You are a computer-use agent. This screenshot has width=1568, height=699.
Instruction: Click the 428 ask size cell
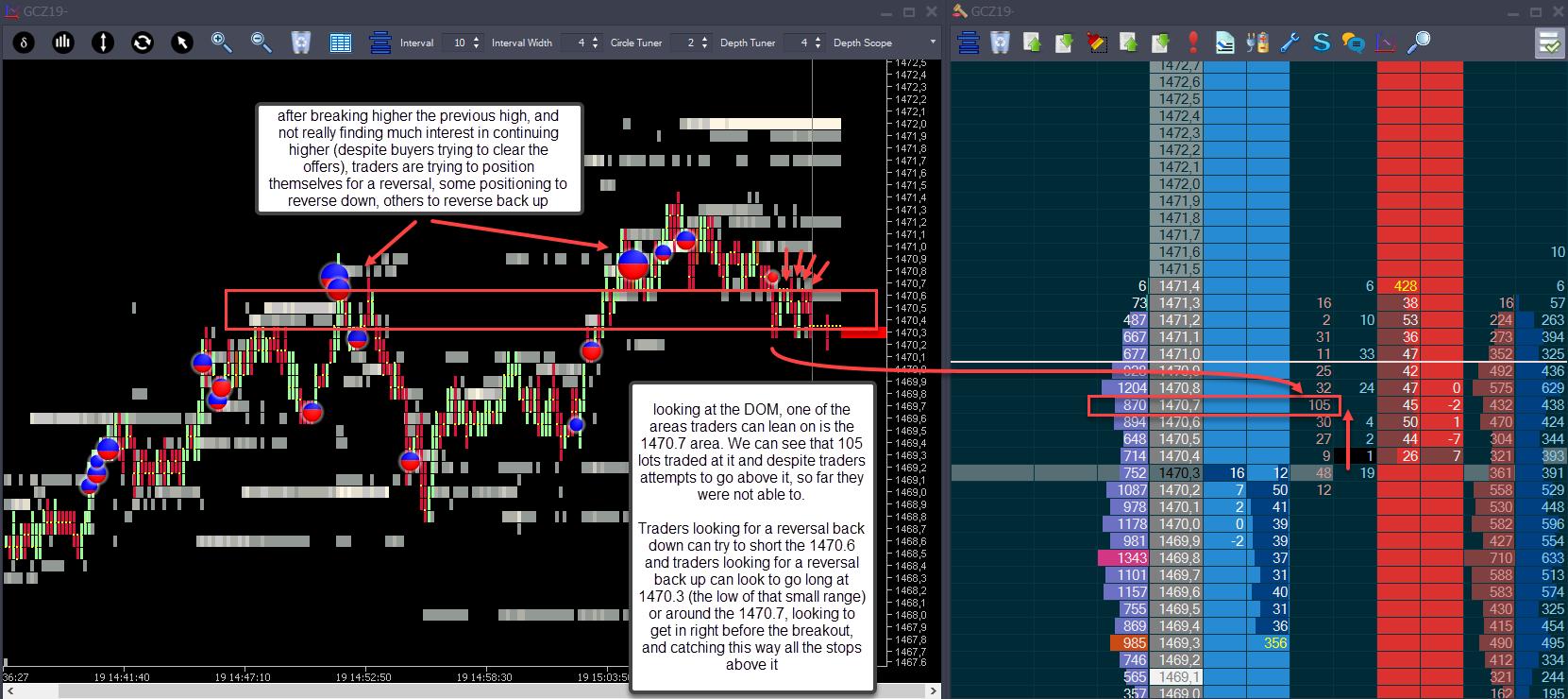coord(1398,286)
